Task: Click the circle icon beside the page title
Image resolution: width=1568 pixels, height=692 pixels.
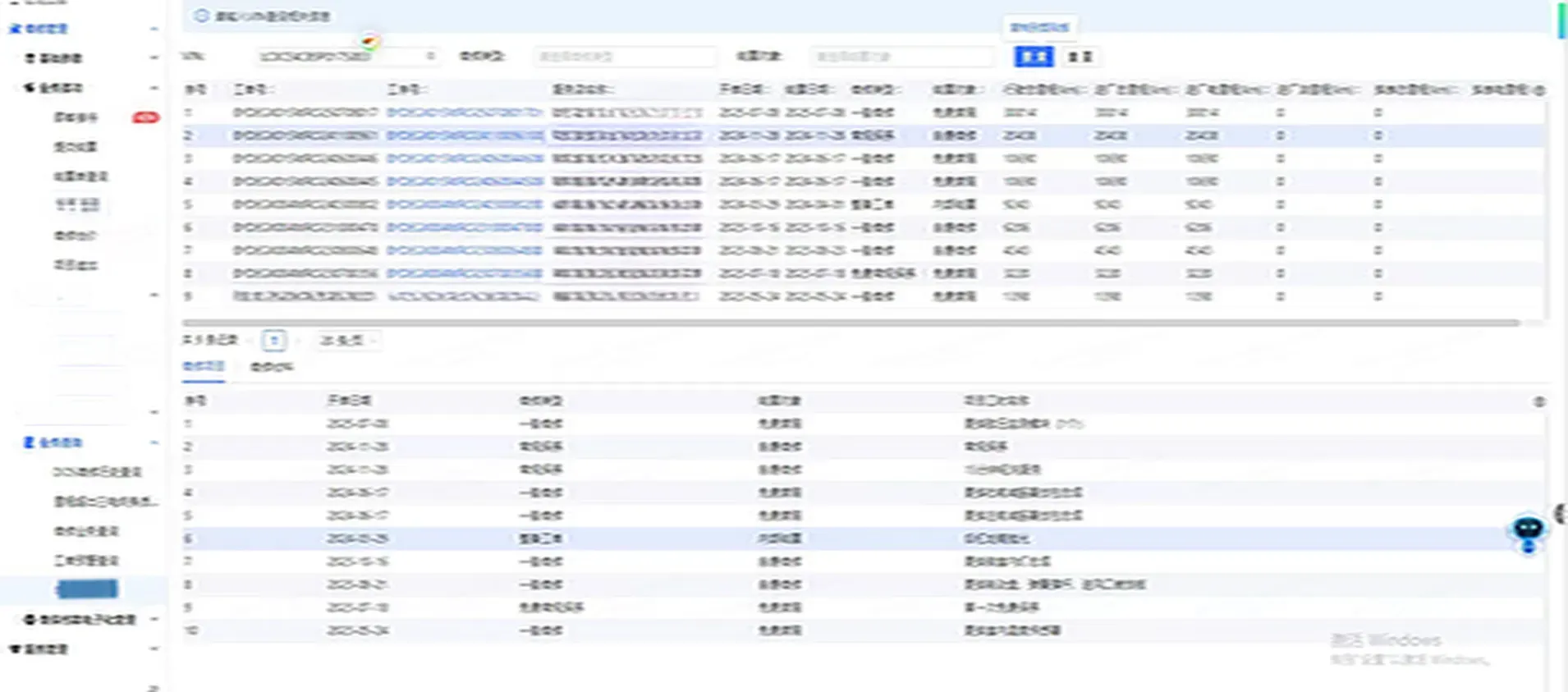Action: [201, 16]
